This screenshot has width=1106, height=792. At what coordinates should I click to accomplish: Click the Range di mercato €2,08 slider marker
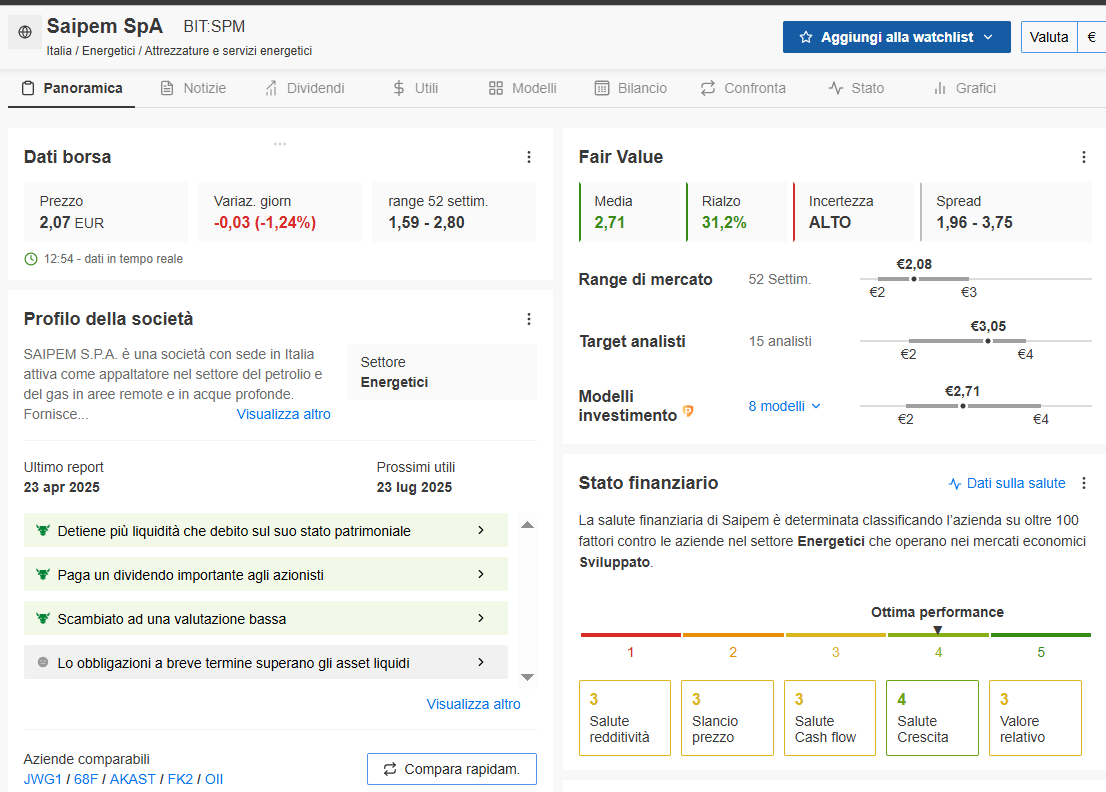coord(914,279)
